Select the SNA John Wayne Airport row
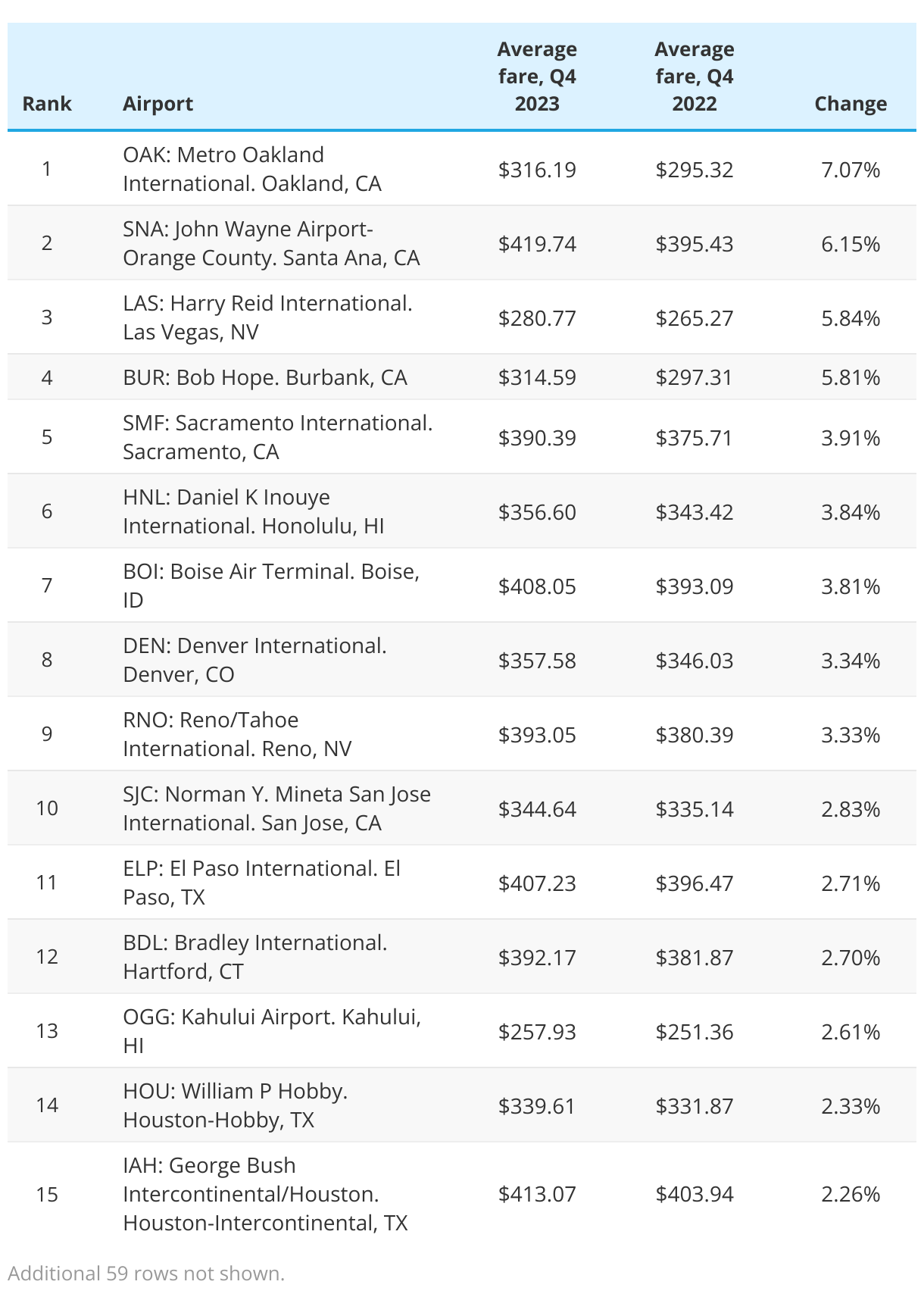The height and width of the screenshot is (1294, 924). point(462,243)
